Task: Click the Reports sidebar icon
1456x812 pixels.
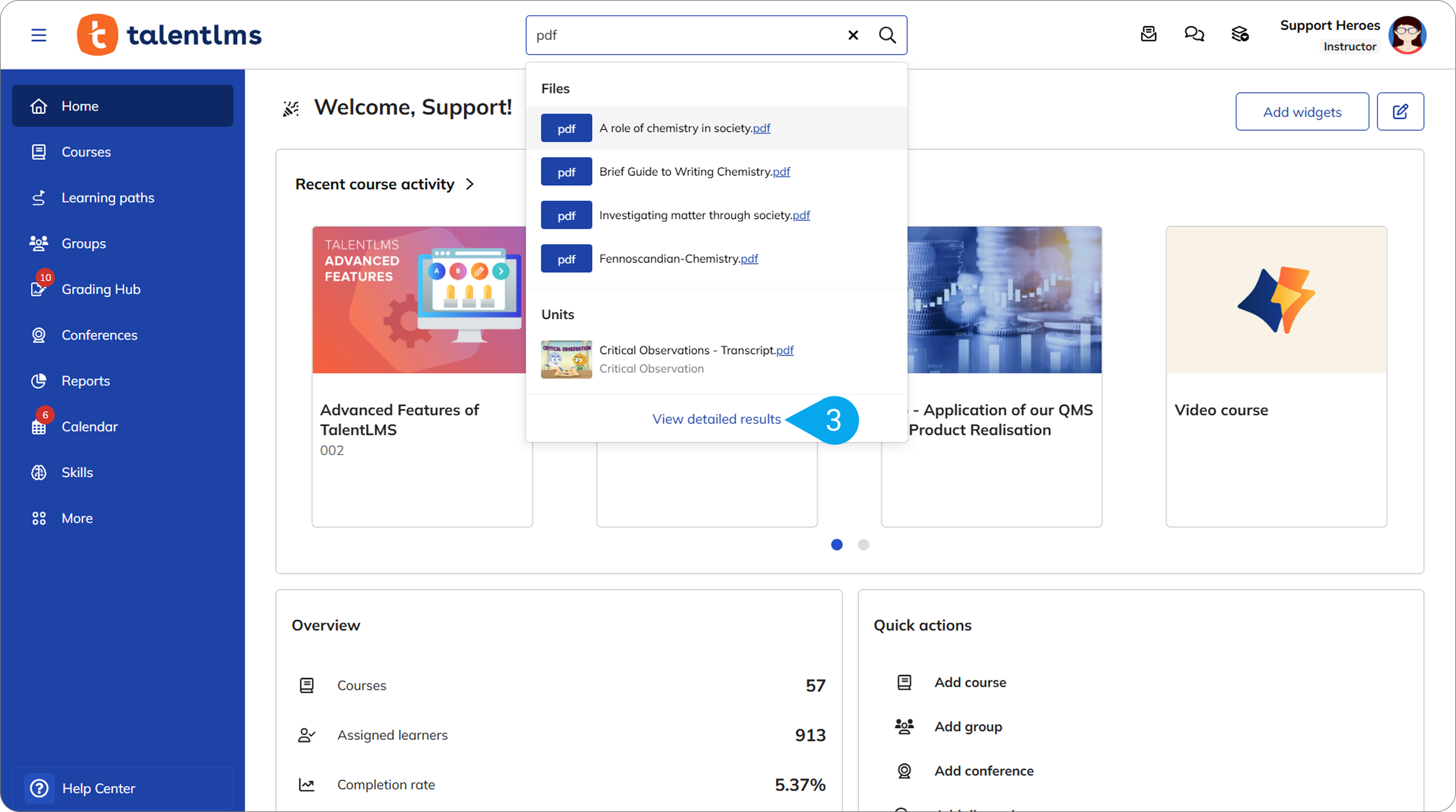Action: pos(39,381)
